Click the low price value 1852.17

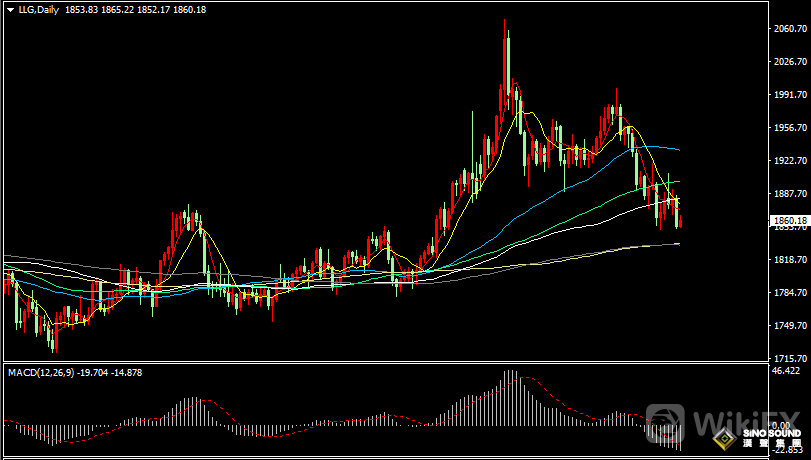pyautogui.click(x=154, y=10)
